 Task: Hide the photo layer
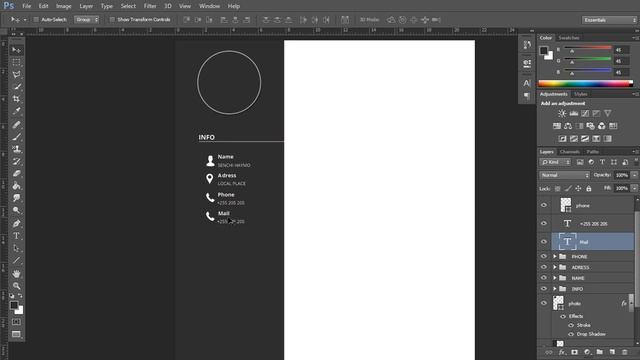pos(544,303)
